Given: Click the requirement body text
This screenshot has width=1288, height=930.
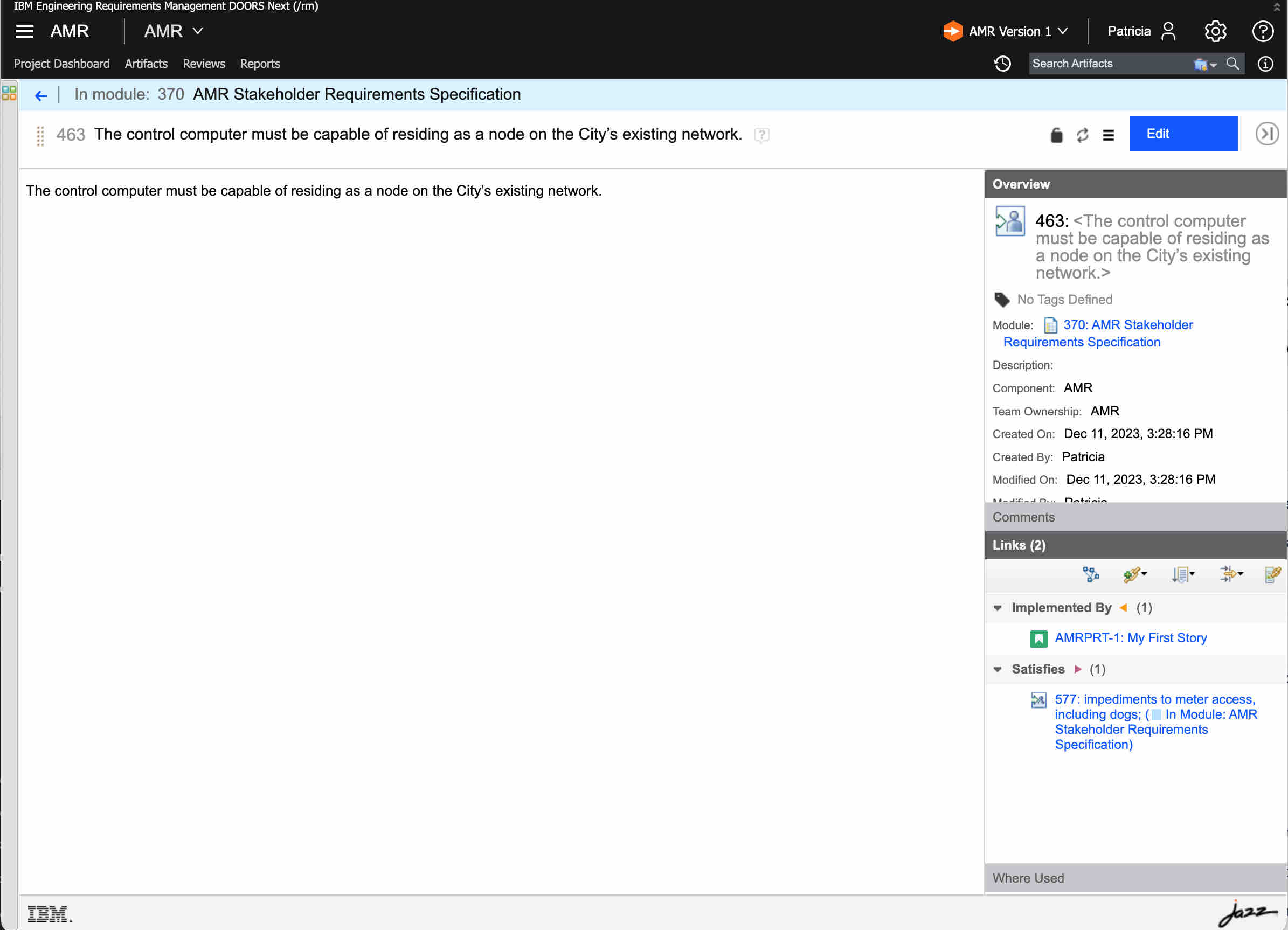Looking at the screenshot, I should [x=314, y=191].
